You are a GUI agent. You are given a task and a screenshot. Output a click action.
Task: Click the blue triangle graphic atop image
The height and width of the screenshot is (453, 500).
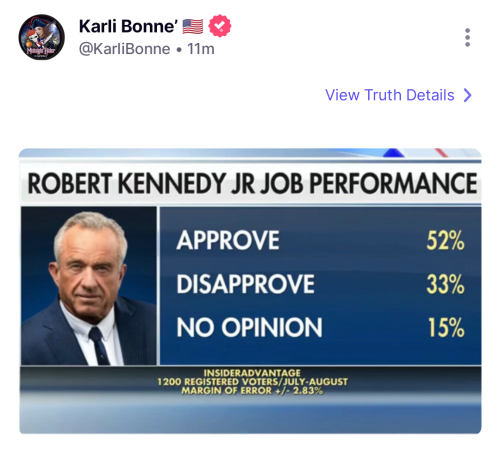coord(394,152)
